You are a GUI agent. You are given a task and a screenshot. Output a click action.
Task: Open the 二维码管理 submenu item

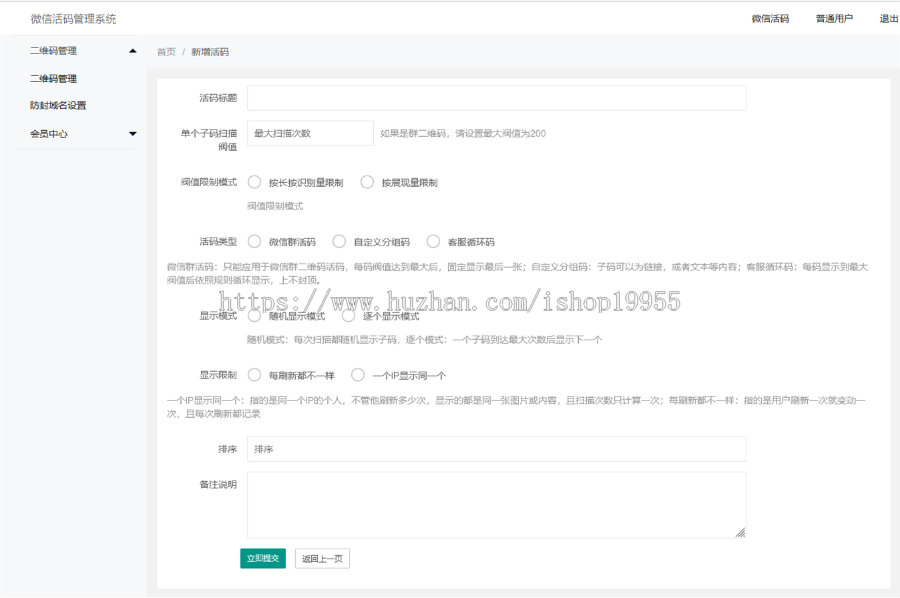[x=53, y=79]
